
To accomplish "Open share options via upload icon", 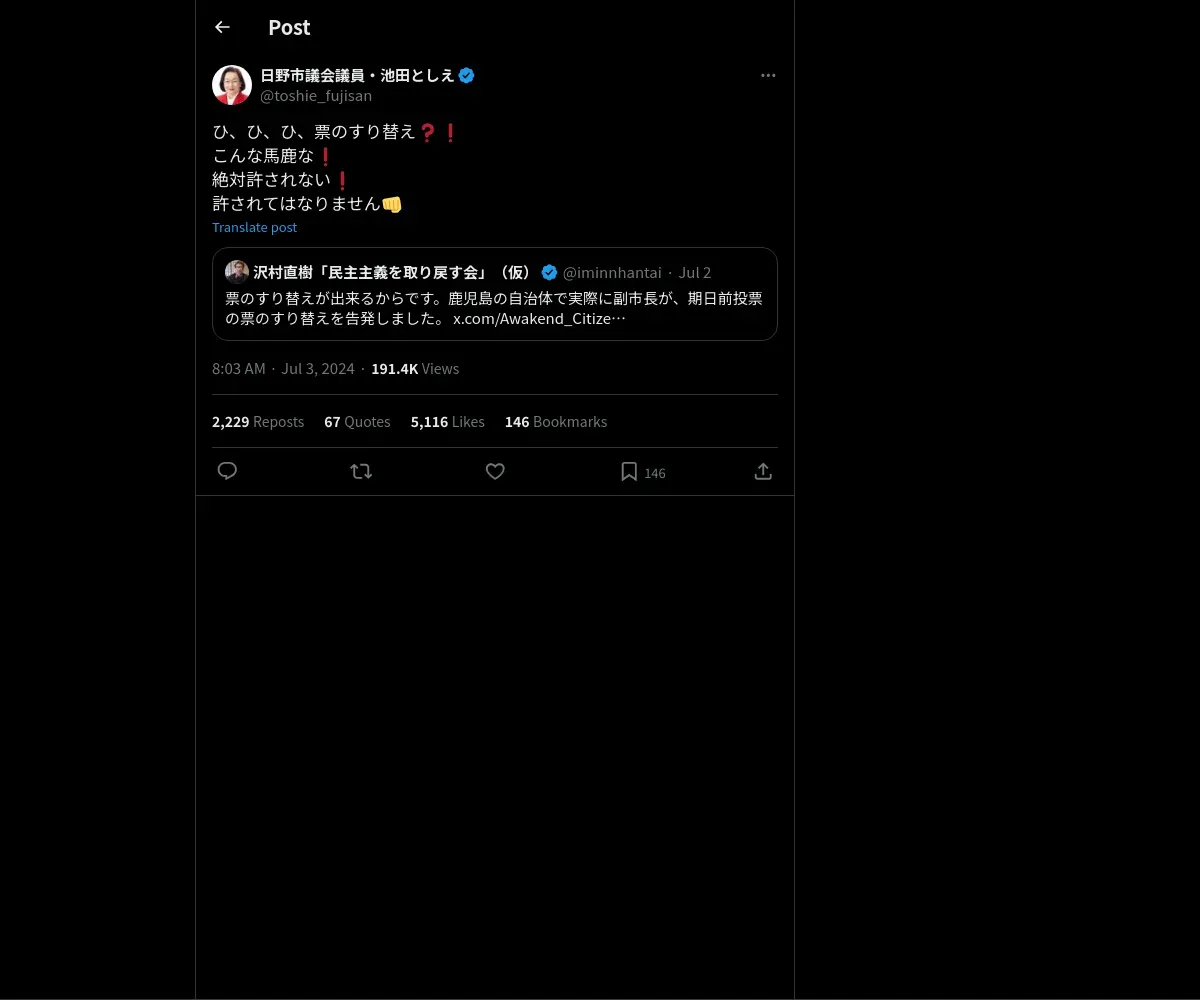I will point(763,471).
